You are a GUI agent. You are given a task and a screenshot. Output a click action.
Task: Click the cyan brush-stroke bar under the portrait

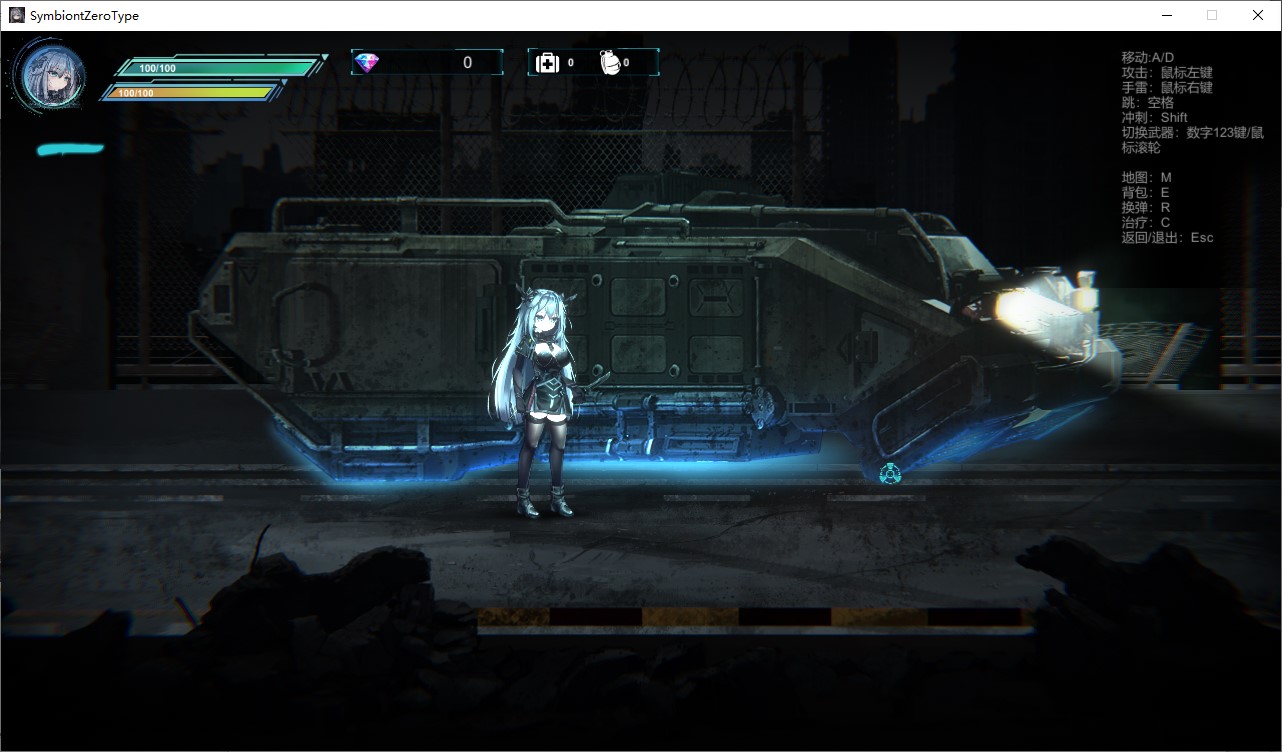click(x=70, y=149)
